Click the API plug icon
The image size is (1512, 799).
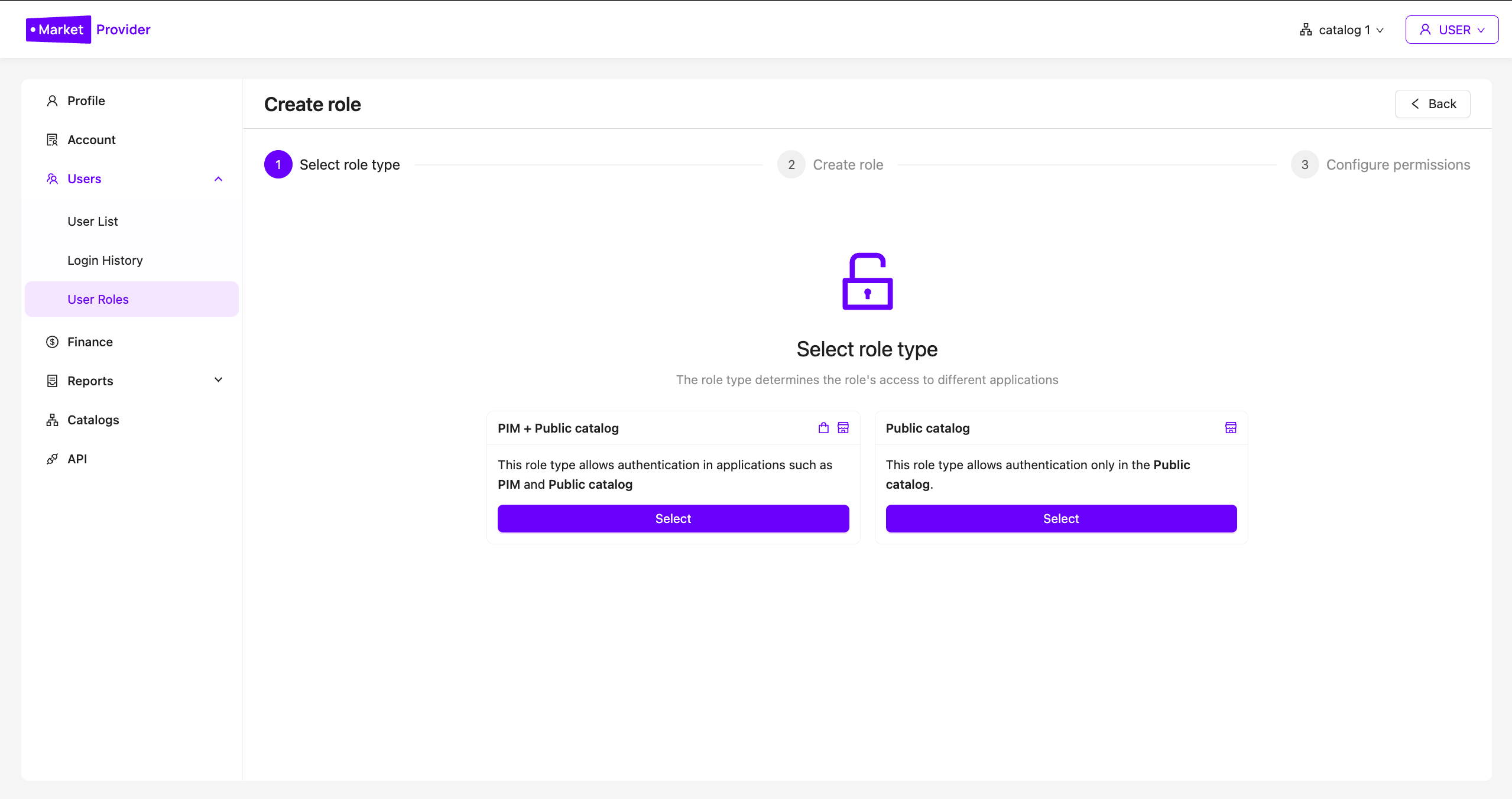coord(52,459)
